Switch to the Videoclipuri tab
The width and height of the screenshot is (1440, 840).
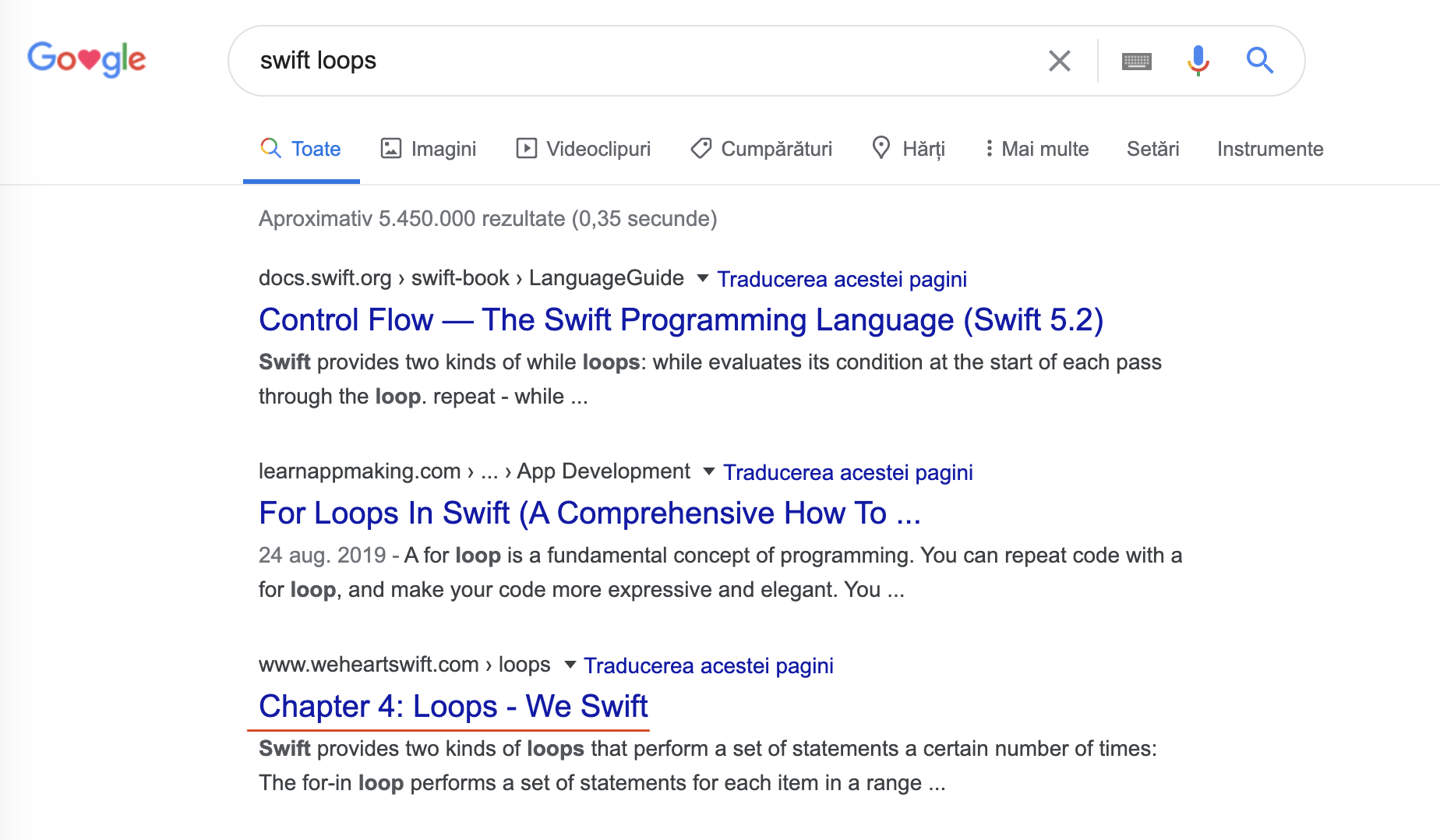(x=584, y=149)
